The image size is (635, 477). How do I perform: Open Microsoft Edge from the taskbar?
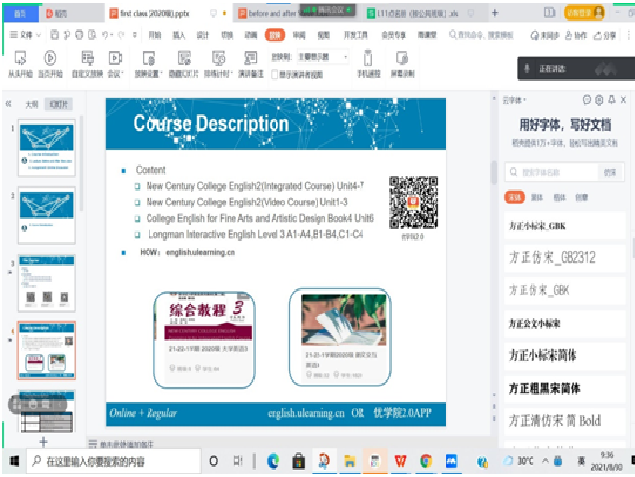273,461
